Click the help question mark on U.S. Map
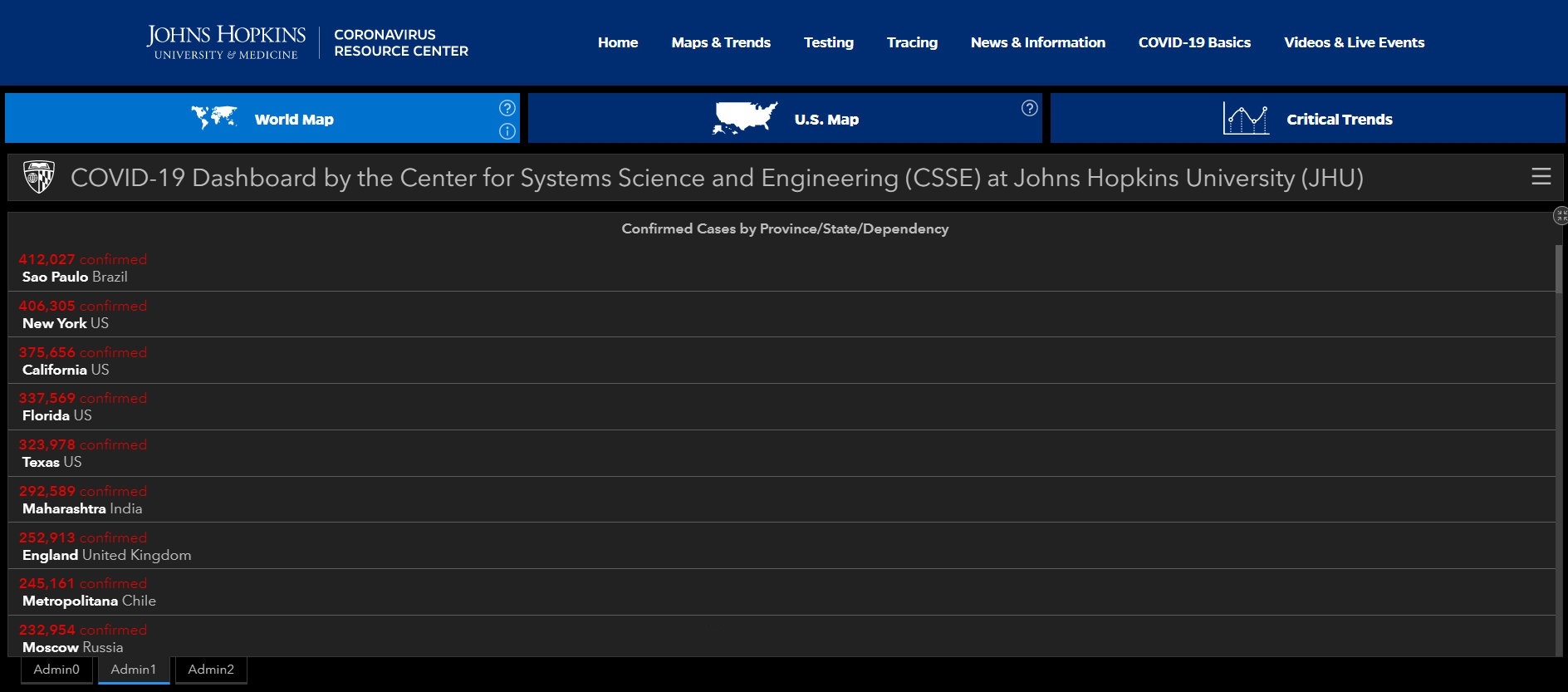1568x692 pixels. [1029, 108]
